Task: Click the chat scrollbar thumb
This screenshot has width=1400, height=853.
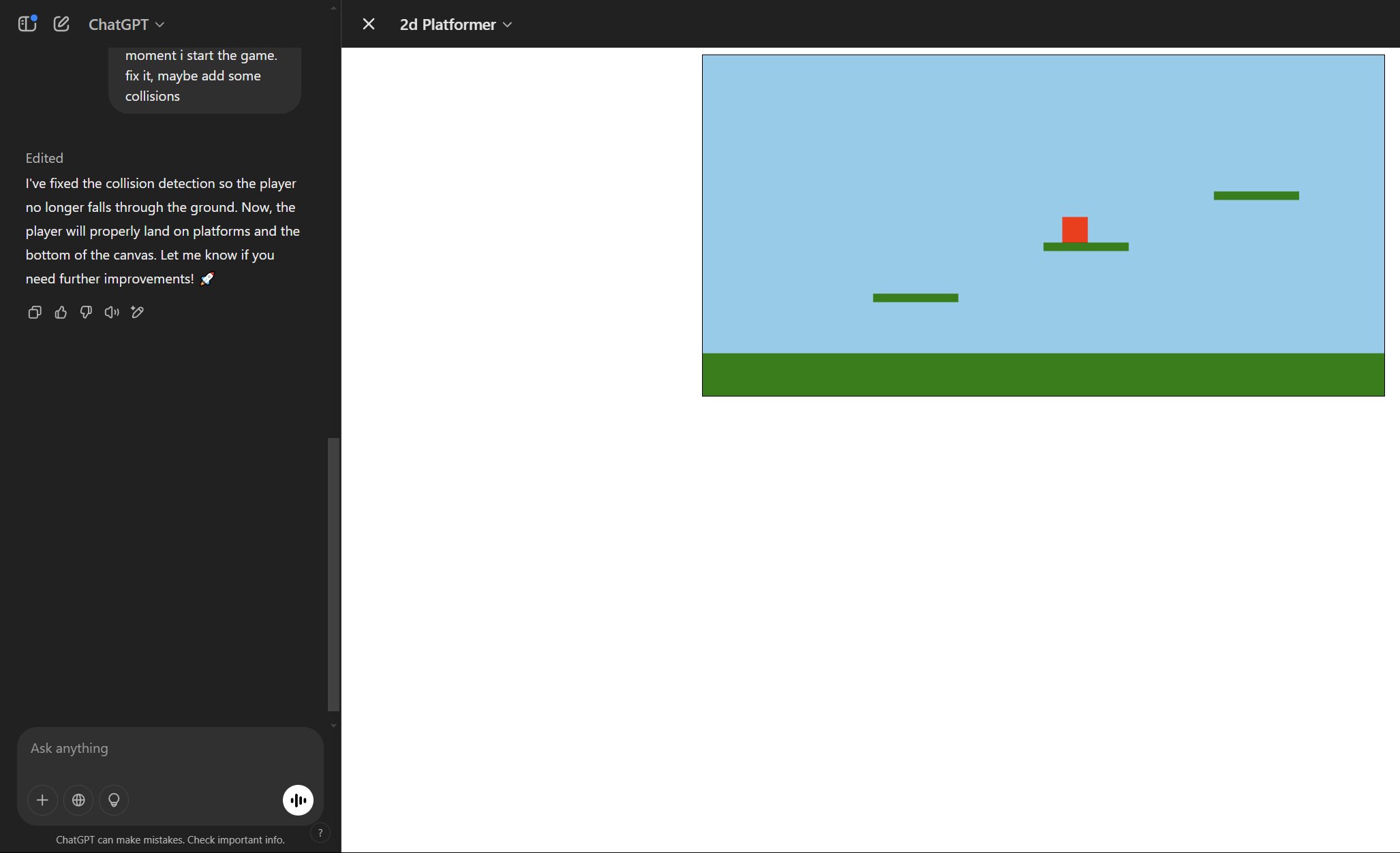Action: [333, 574]
